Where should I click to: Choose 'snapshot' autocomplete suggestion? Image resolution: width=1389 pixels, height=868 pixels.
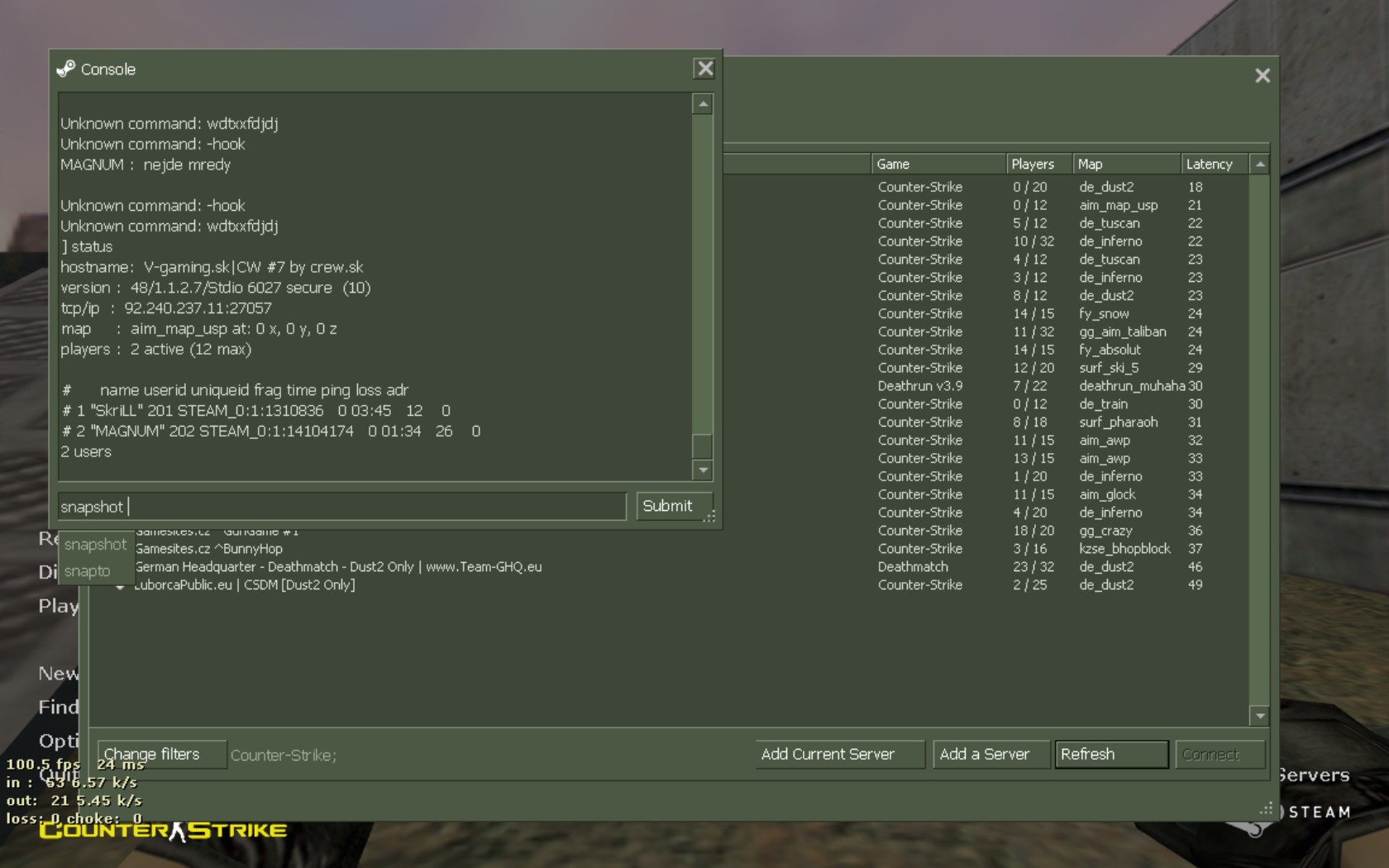[x=96, y=545]
